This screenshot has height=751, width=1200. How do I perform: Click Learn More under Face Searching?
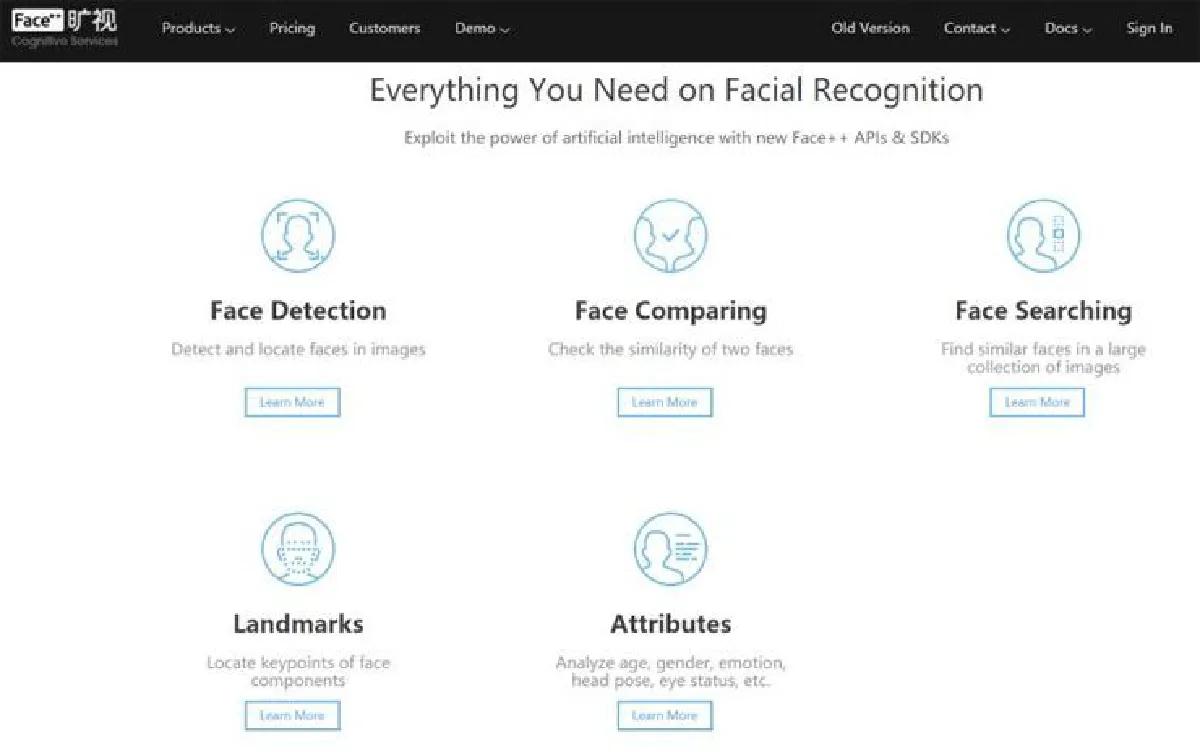(x=1037, y=402)
